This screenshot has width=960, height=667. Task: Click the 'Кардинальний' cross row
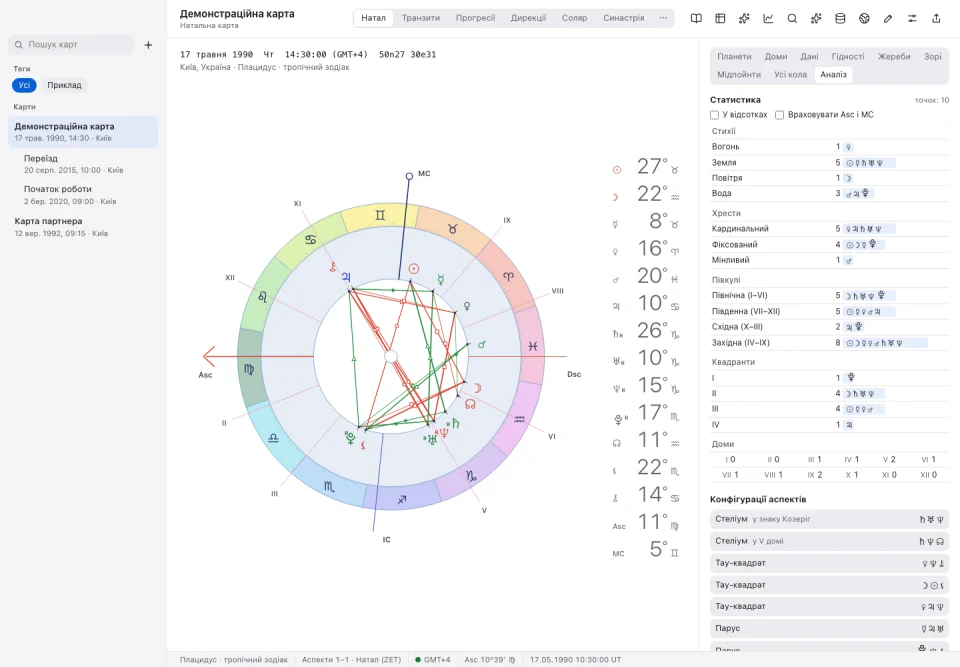(829, 229)
